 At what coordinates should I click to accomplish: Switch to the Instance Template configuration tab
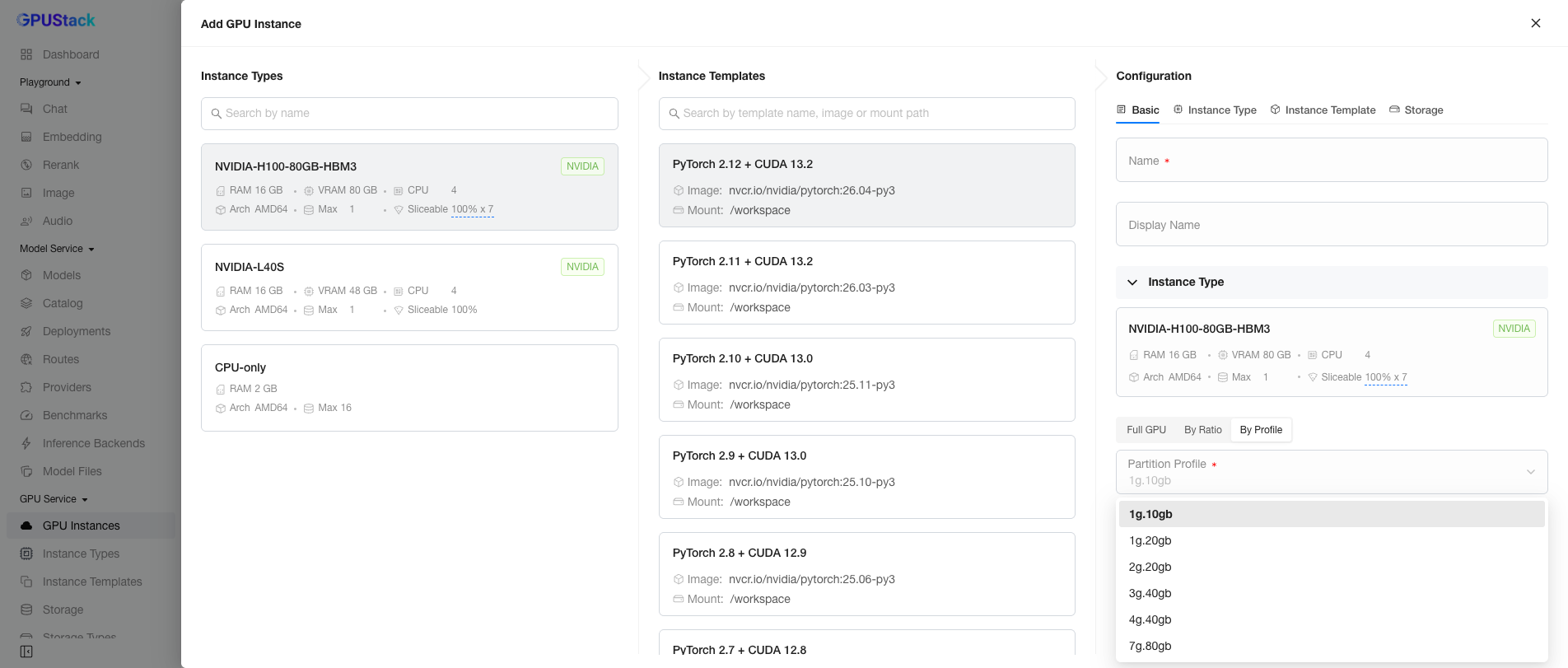coord(1323,110)
